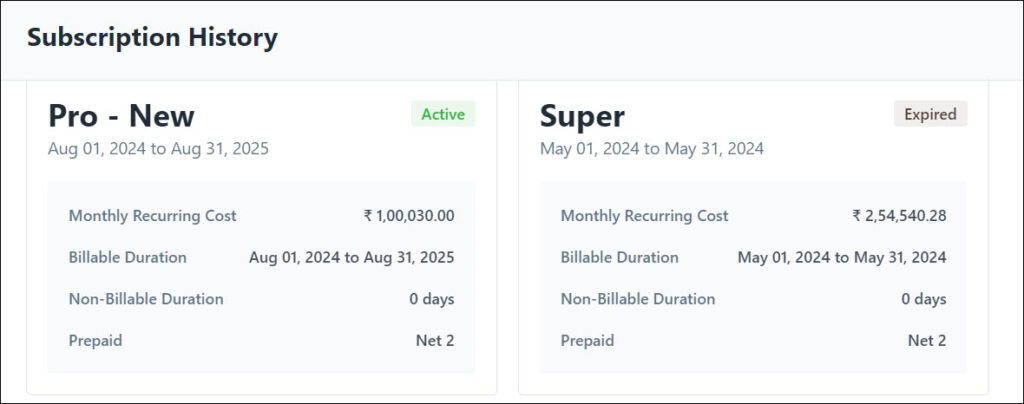Image resolution: width=1024 pixels, height=404 pixels.
Task: Click 0 days value in Super card
Action: (x=923, y=299)
